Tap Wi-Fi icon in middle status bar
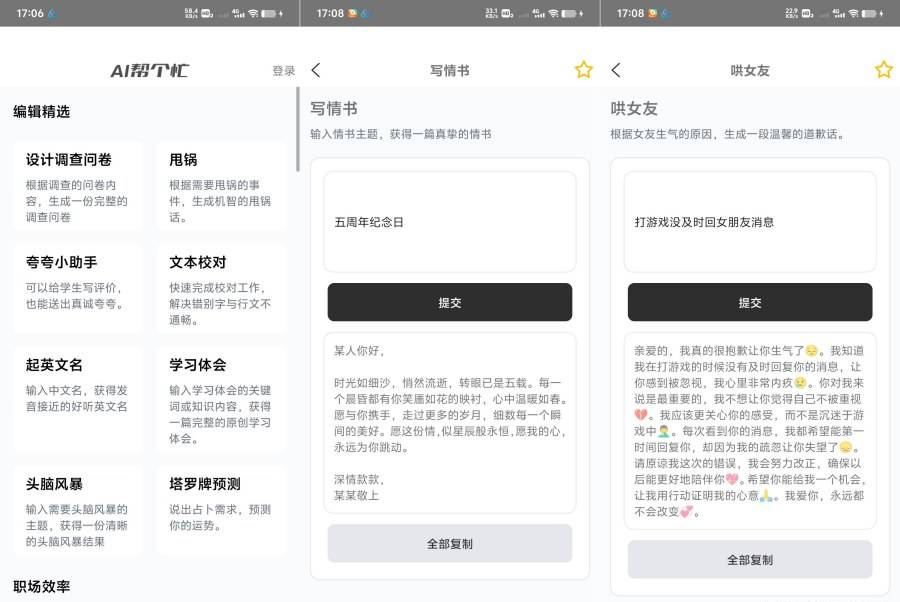Viewport: 900px width, 602px height. [553, 14]
